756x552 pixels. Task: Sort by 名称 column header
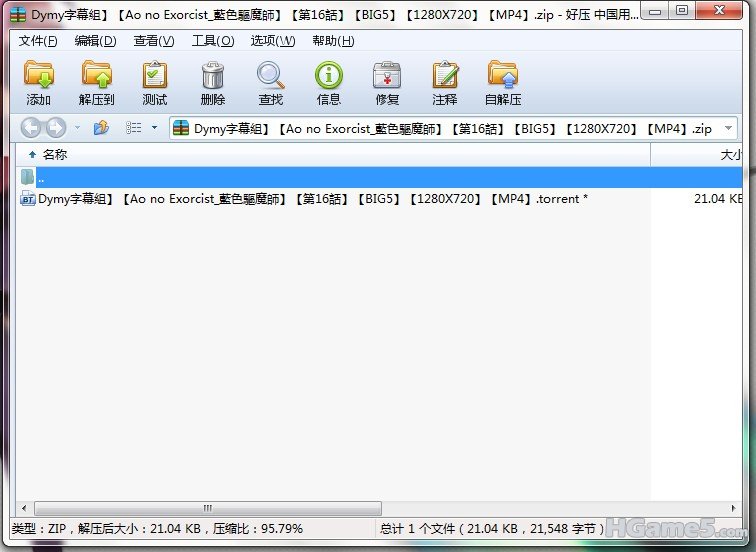tap(55, 155)
